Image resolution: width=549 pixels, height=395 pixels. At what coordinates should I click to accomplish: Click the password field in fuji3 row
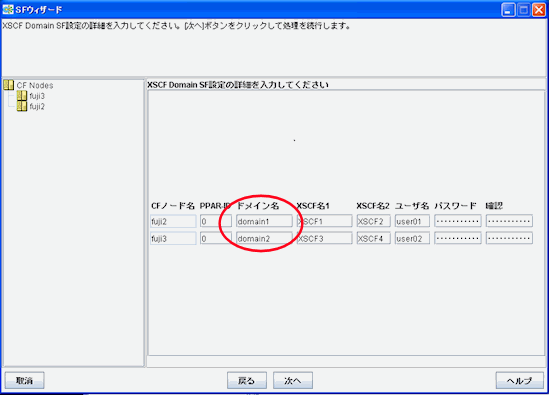[x=458, y=238]
